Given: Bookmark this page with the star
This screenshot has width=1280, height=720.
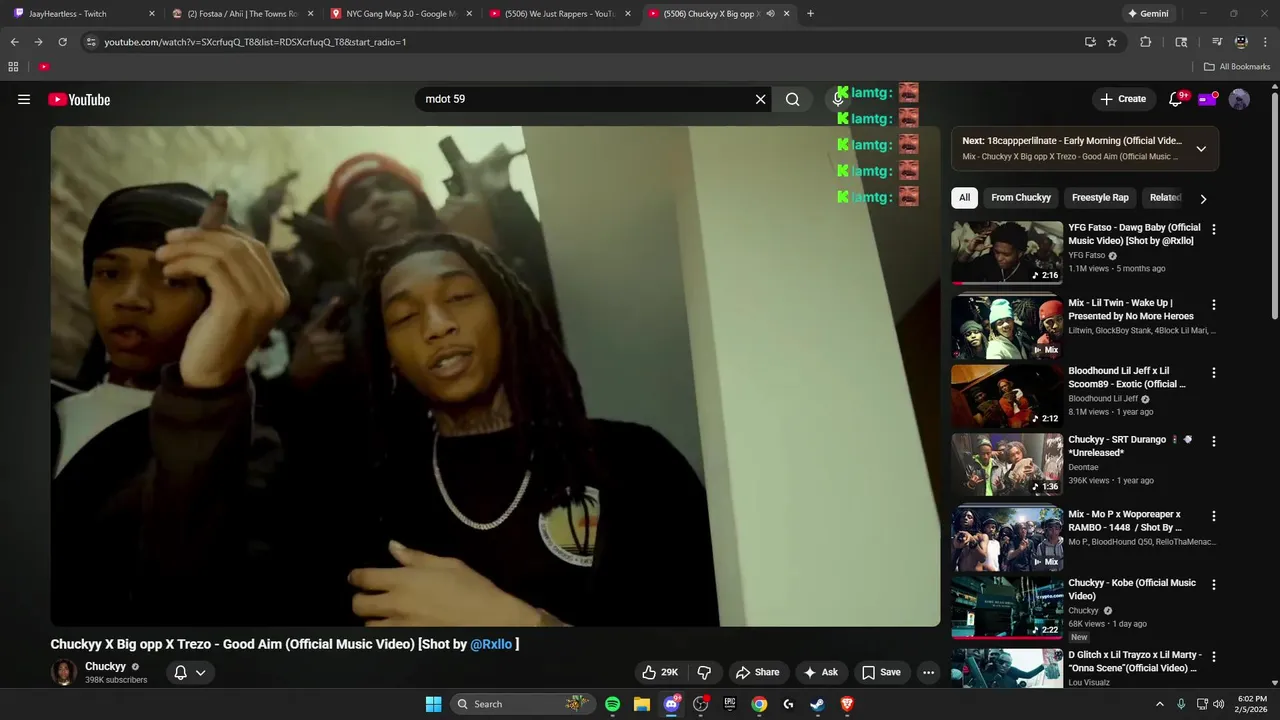Looking at the screenshot, I should click(1112, 42).
